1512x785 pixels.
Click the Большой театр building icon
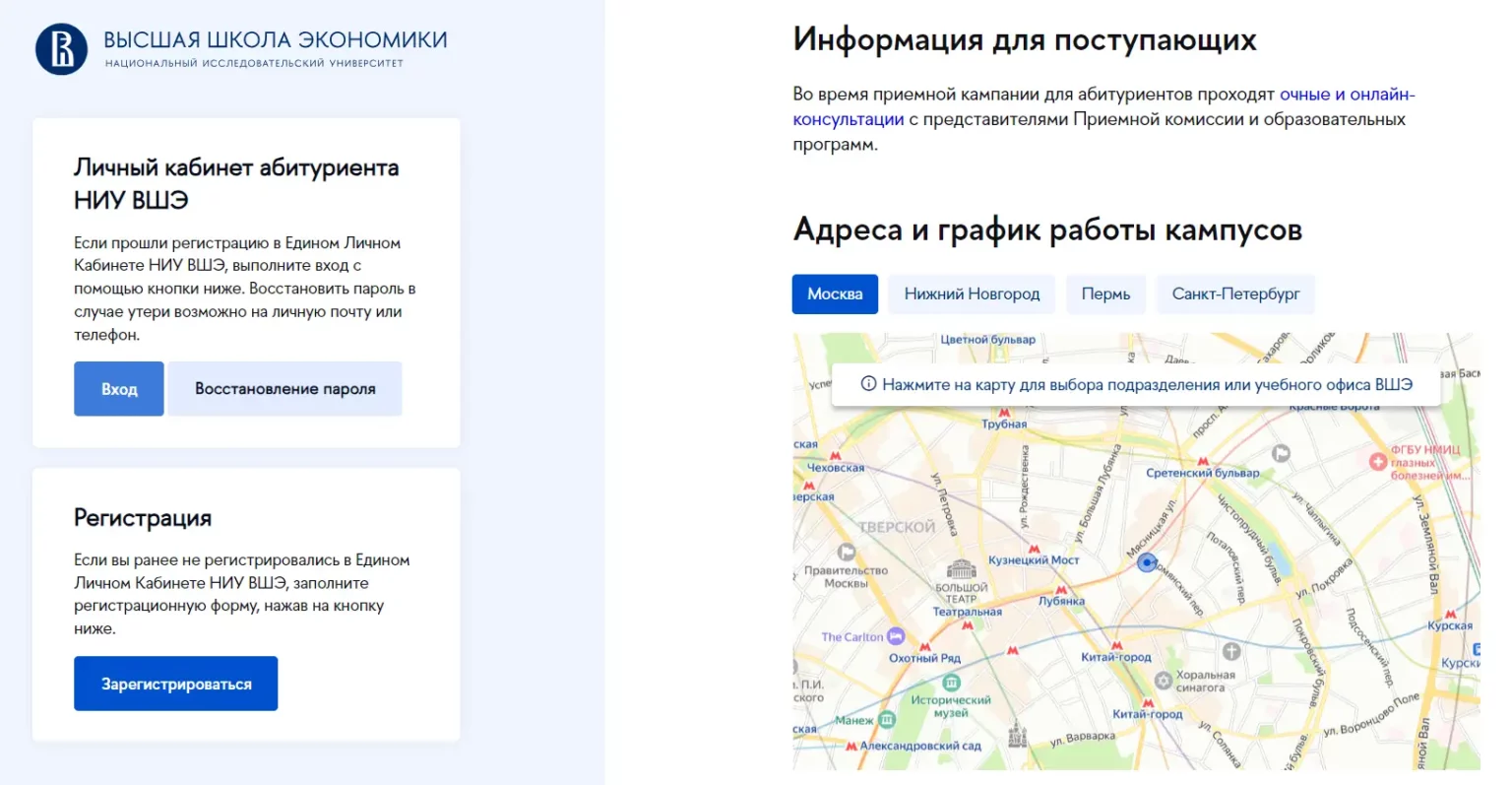pos(961,569)
